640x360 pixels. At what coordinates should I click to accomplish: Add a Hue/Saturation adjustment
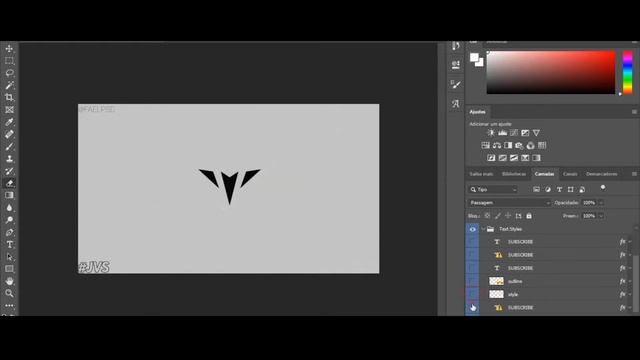point(485,145)
